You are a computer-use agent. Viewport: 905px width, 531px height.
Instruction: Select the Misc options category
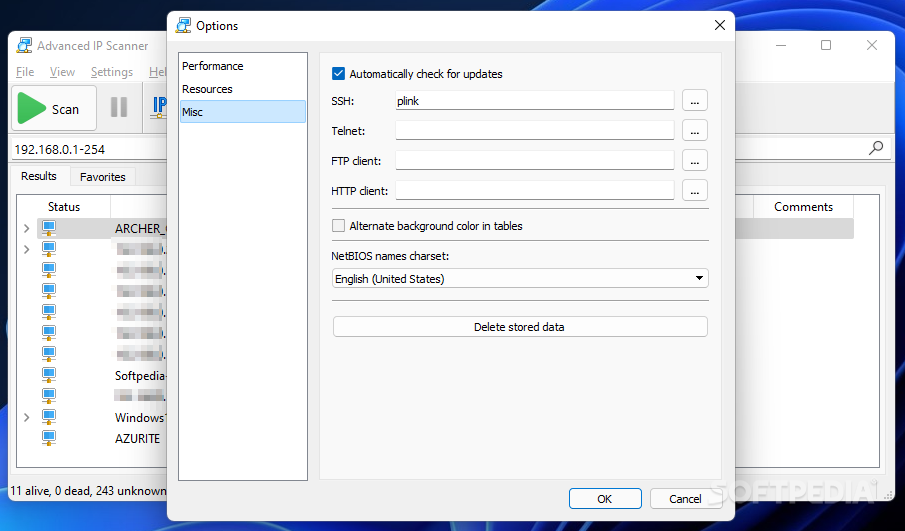tap(242, 112)
